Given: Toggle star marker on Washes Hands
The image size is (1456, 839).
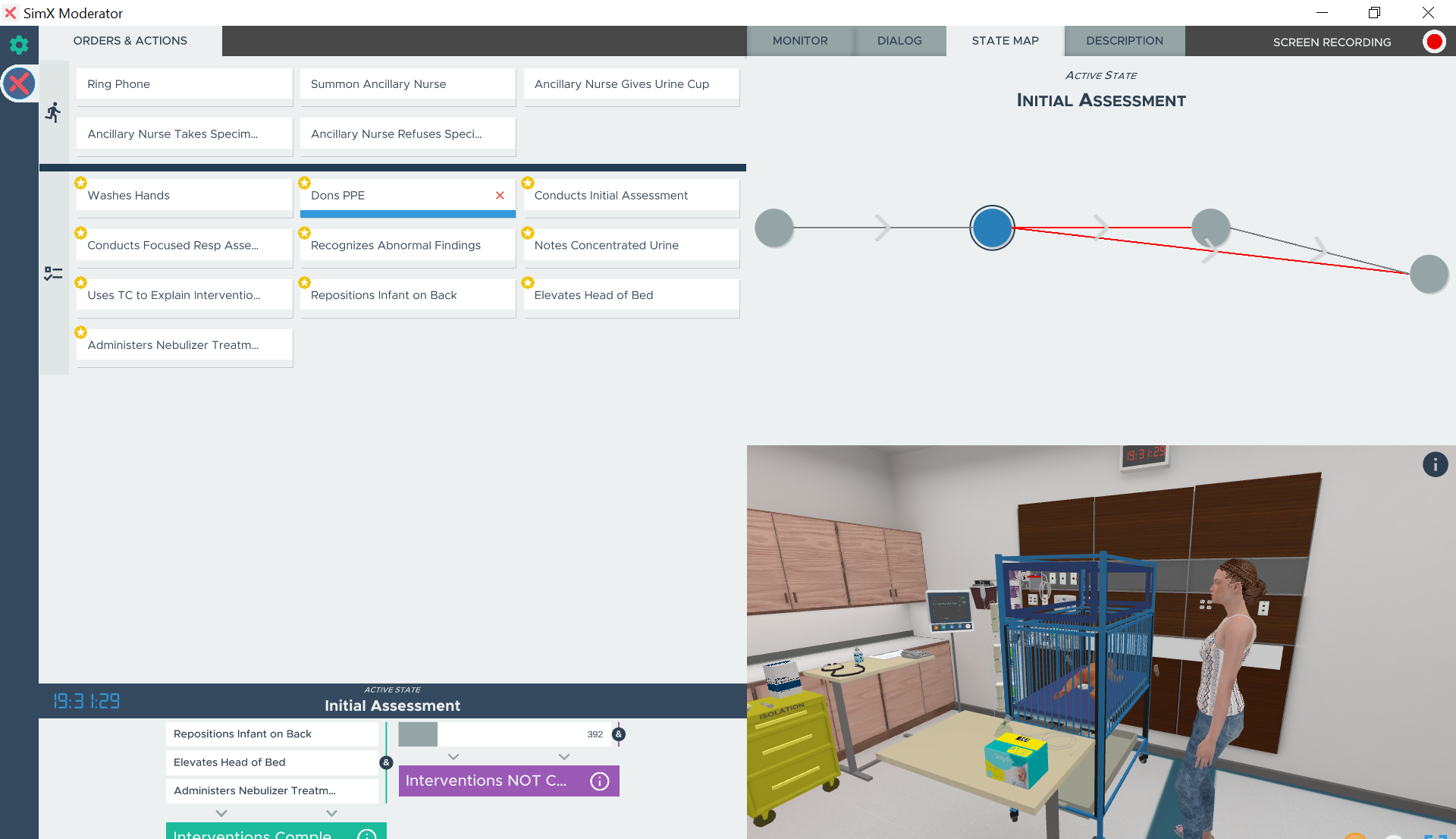Looking at the screenshot, I should [x=80, y=183].
